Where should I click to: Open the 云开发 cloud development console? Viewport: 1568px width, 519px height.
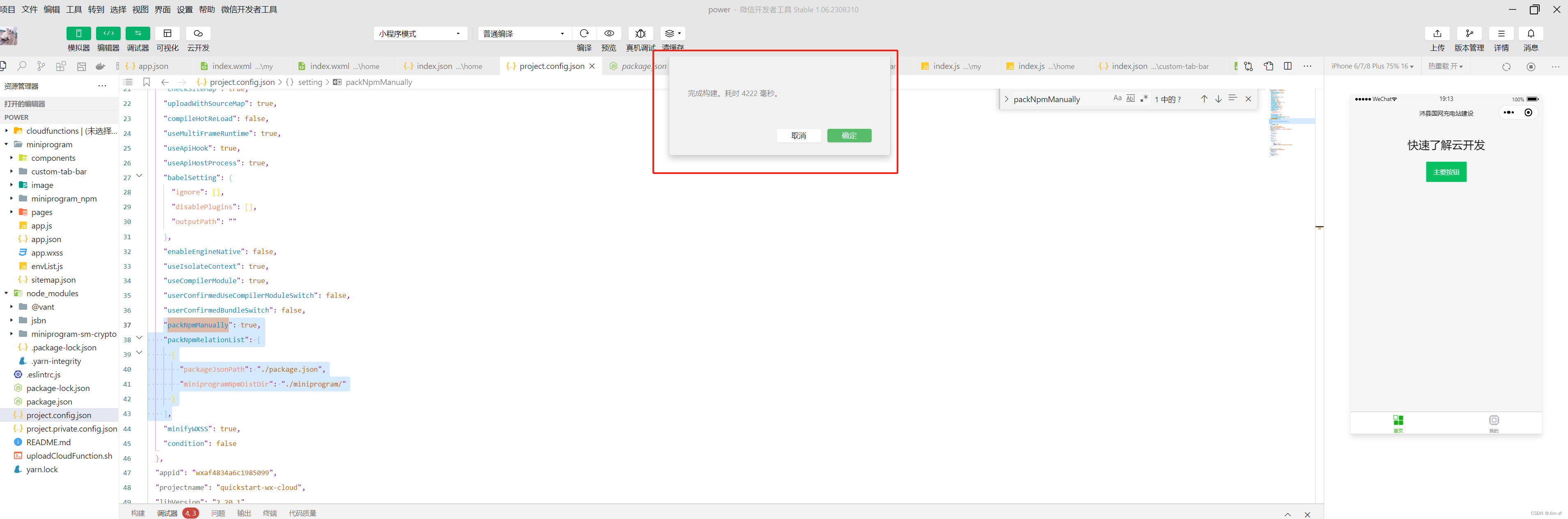[198, 34]
